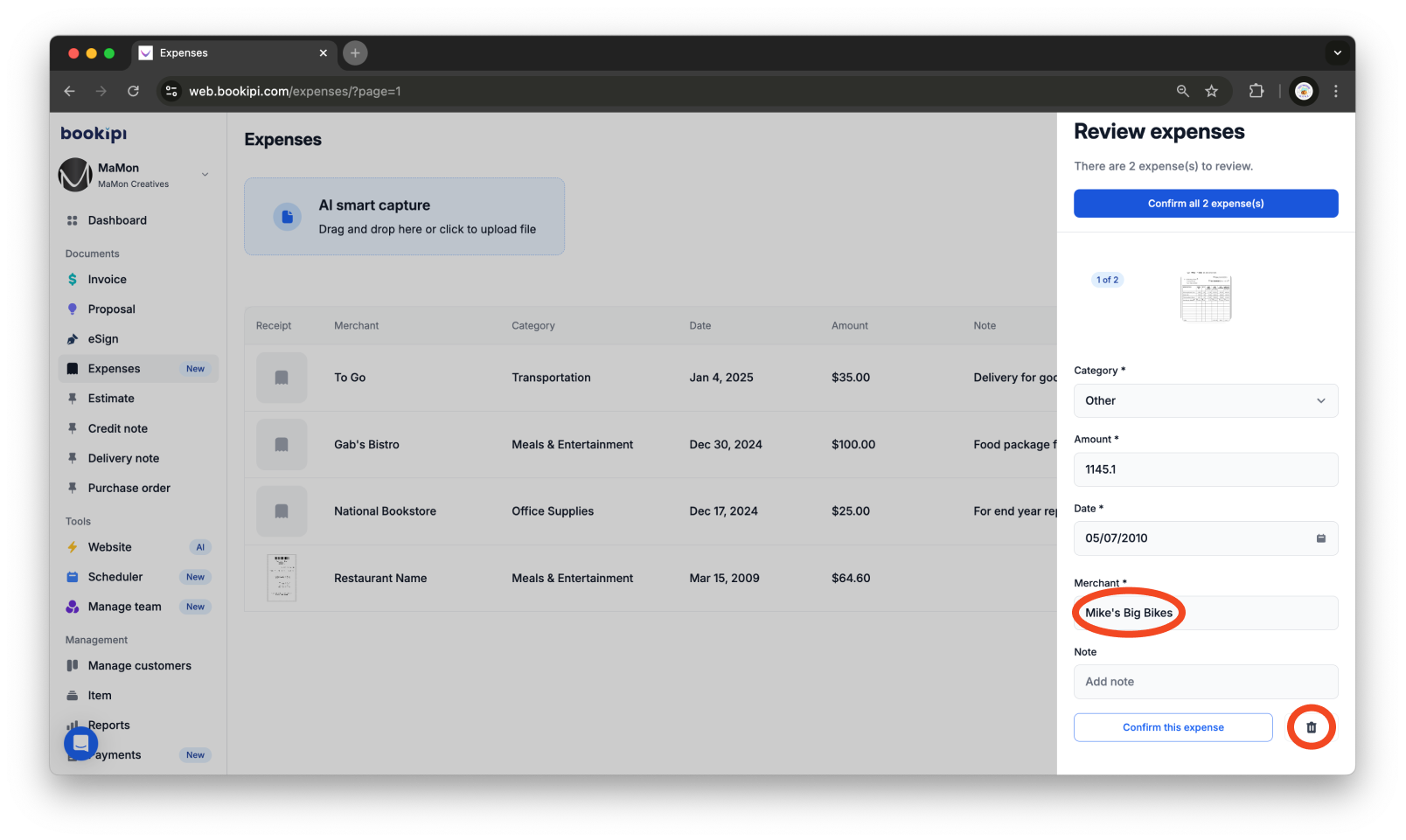Open the MaMon Creatives workspace switcher

(205, 174)
